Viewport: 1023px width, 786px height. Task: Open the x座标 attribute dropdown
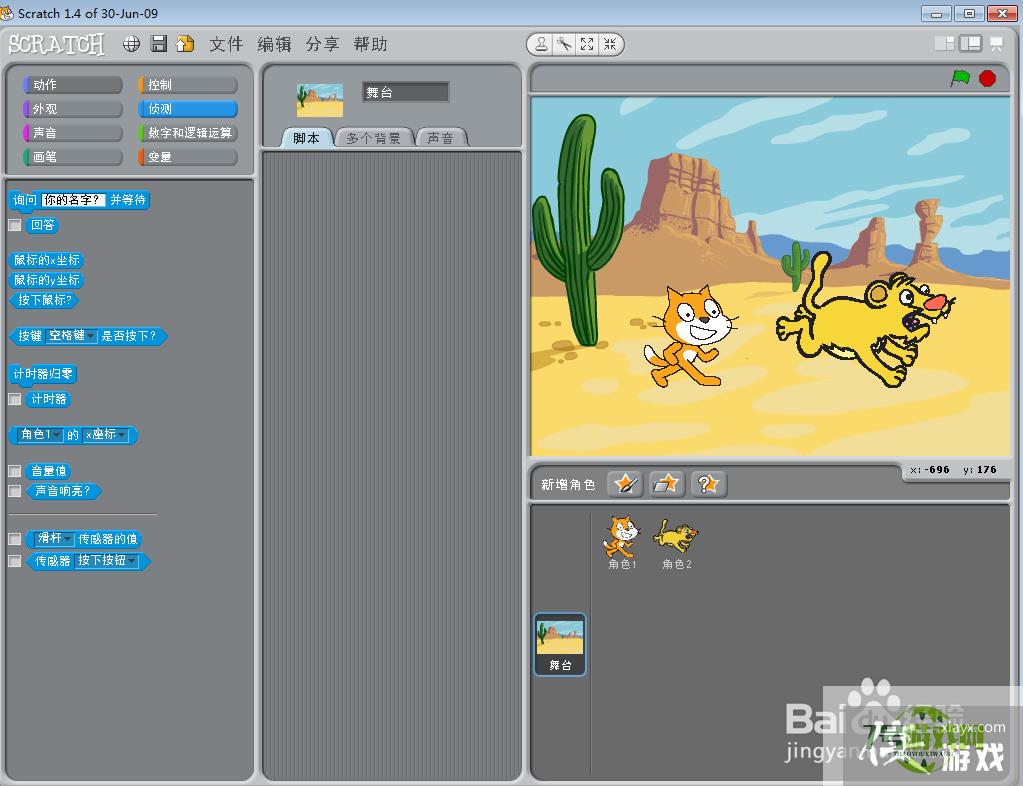[106, 434]
